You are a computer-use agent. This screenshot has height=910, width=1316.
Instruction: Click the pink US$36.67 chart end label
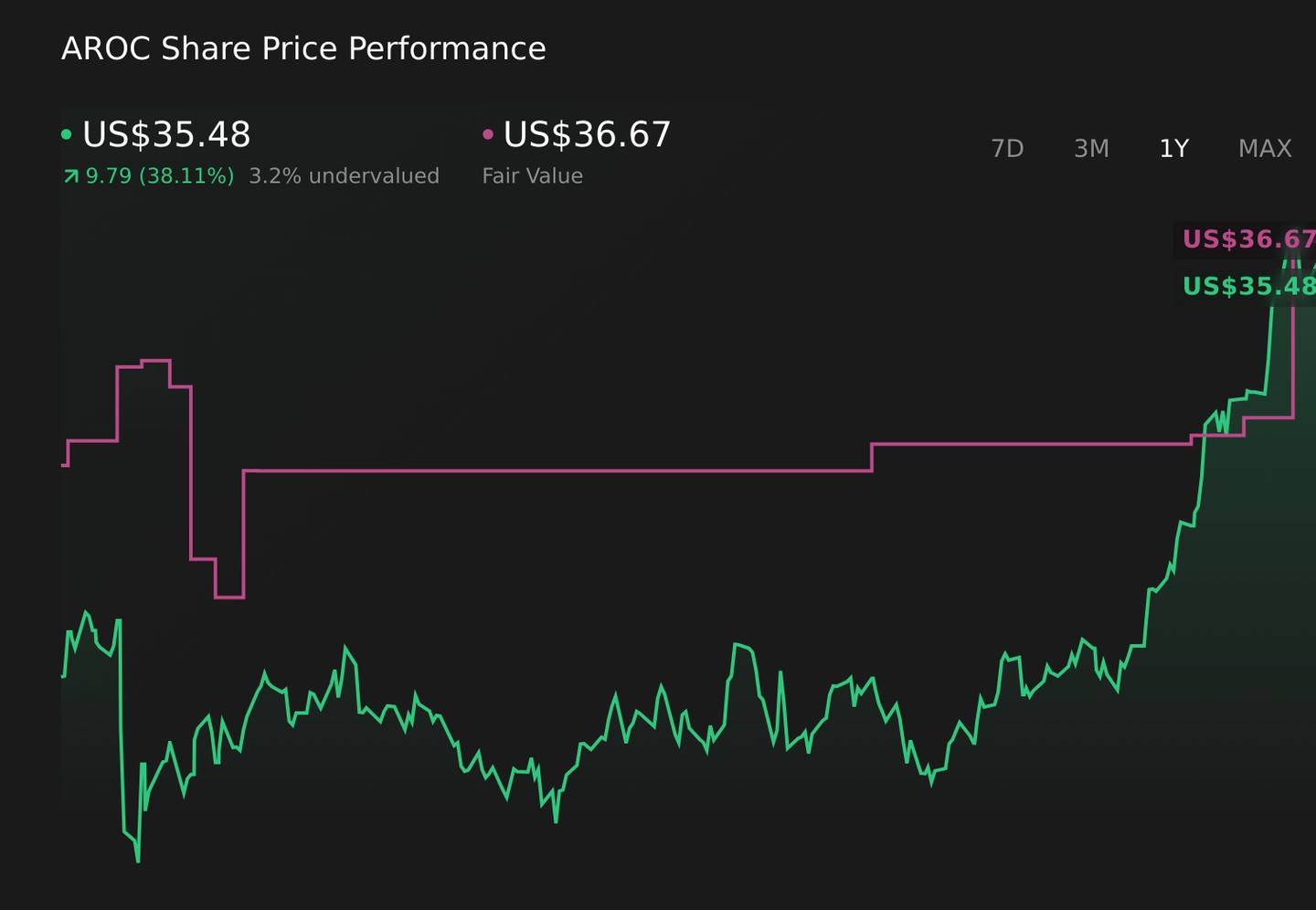(1248, 239)
